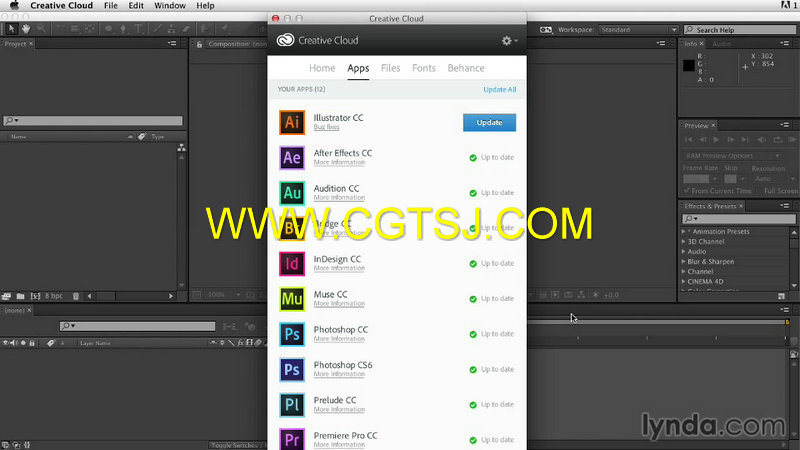
Task: Open project flowchart view icon
Action: tap(181, 147)
